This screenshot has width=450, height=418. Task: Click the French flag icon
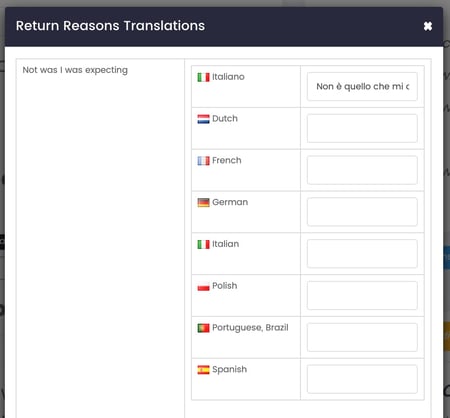[203, 161]
